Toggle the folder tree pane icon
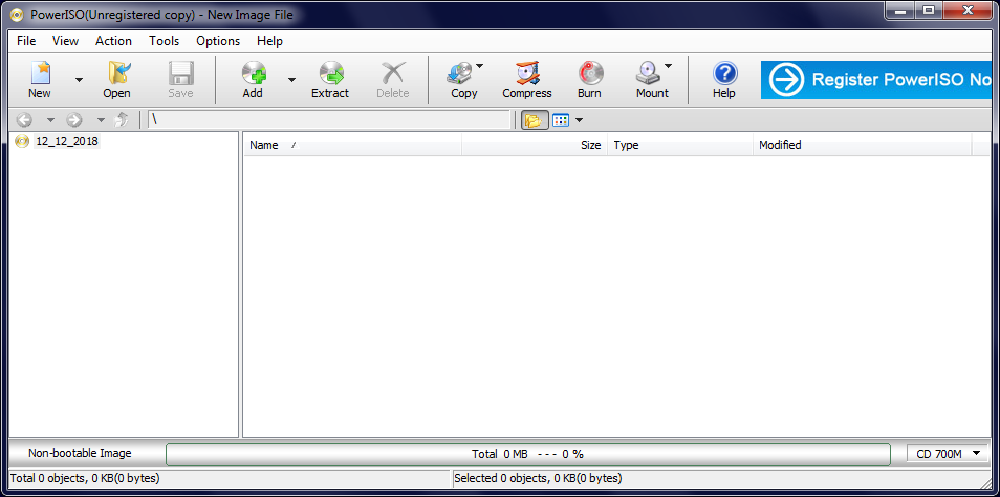 (x=534, y=120)
